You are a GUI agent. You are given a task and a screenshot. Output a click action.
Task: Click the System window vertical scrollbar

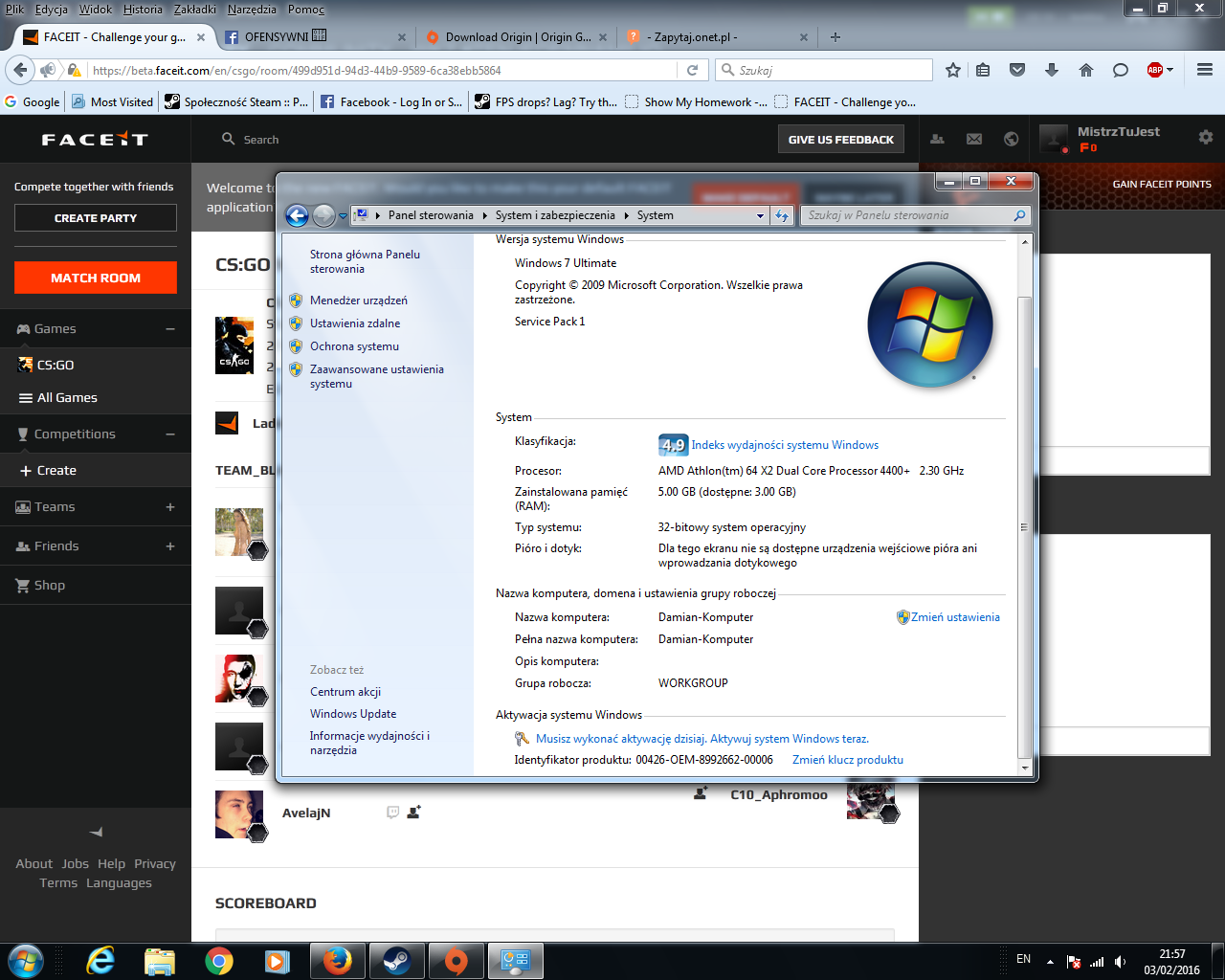pyautogui.click(x=1024, y=526)
